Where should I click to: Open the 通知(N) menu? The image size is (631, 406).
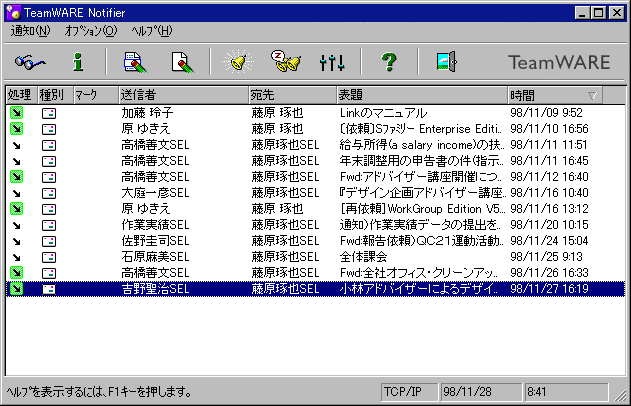30,31
